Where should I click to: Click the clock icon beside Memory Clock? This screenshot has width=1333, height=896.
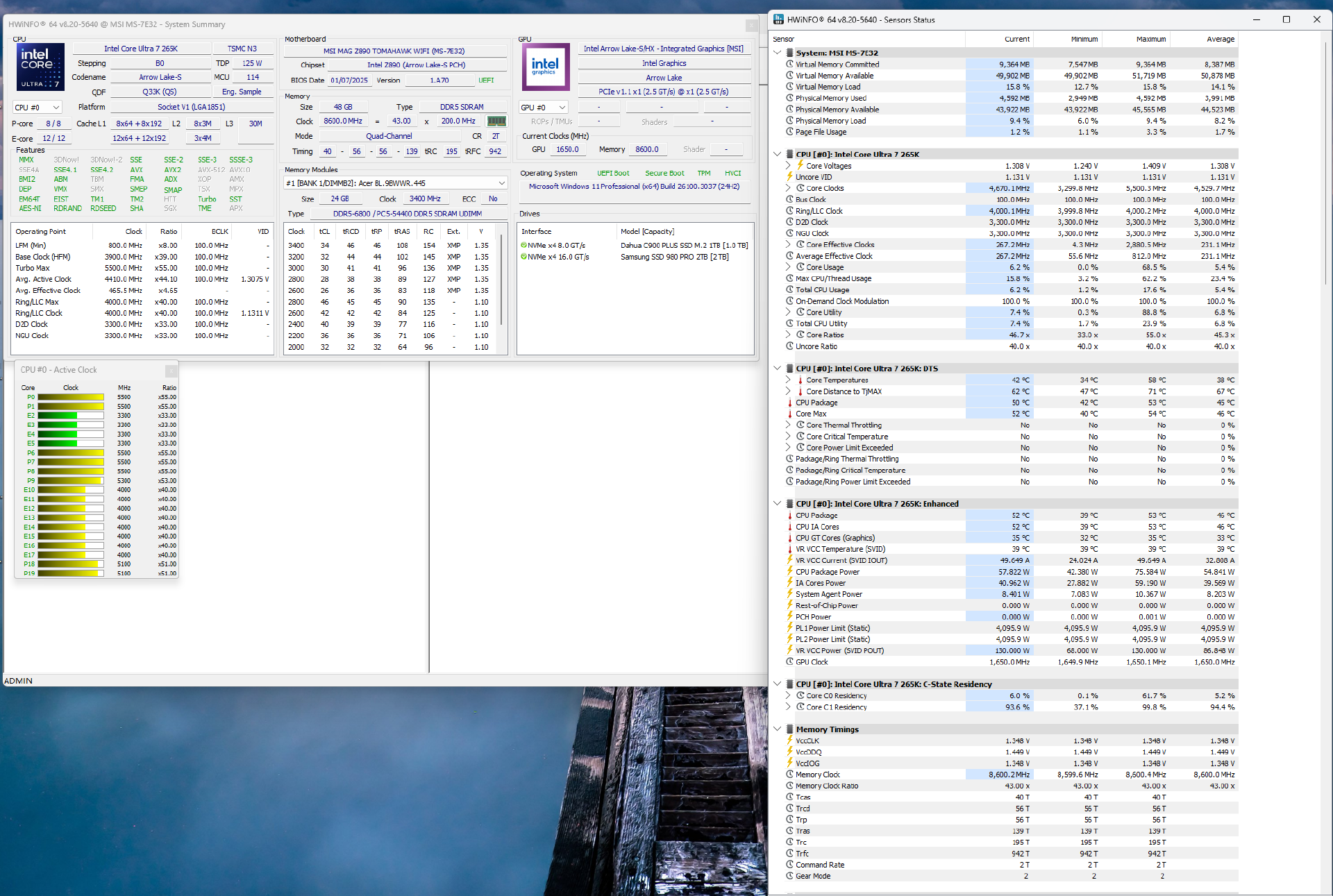tap(789, 775)
